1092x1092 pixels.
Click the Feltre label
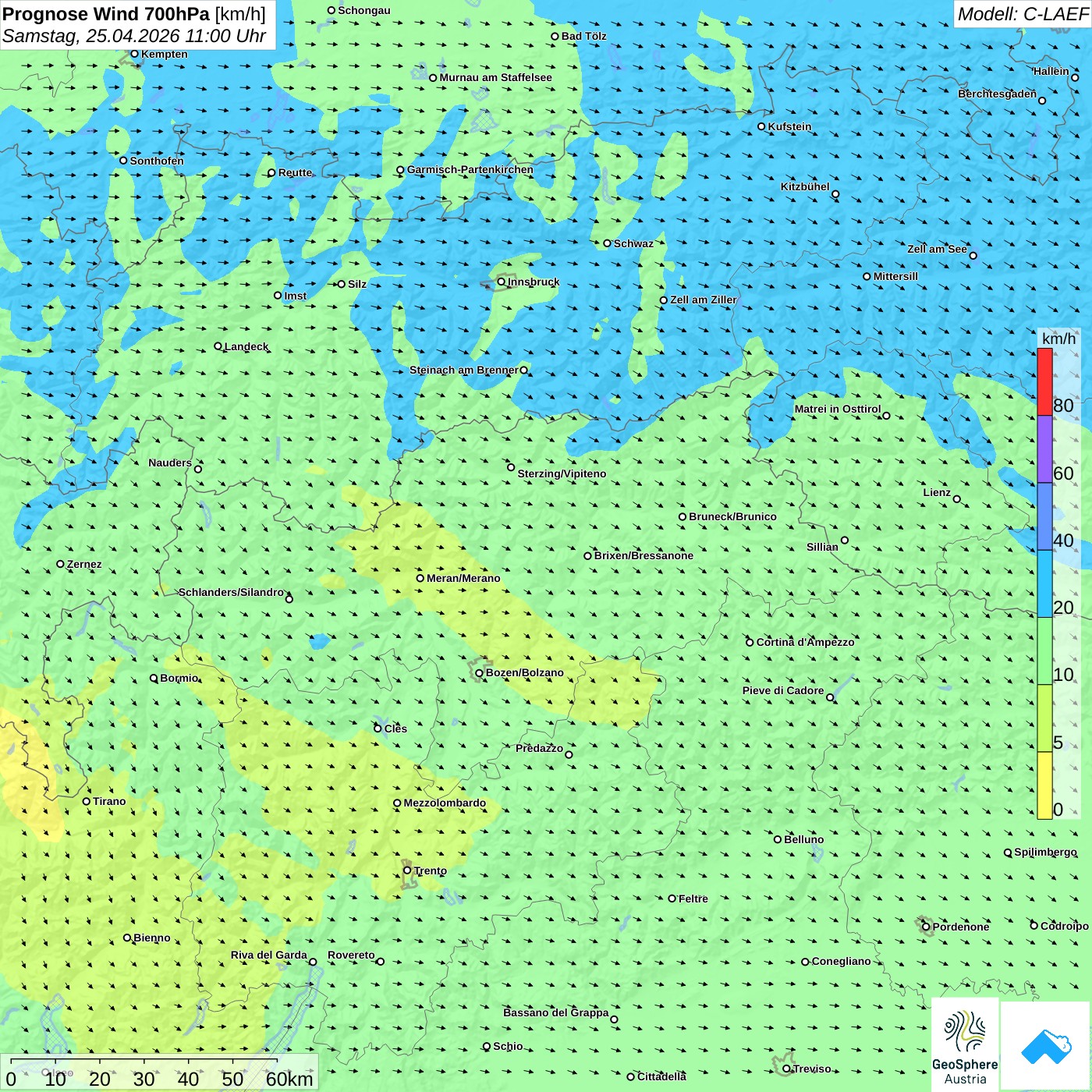(693, 899)
